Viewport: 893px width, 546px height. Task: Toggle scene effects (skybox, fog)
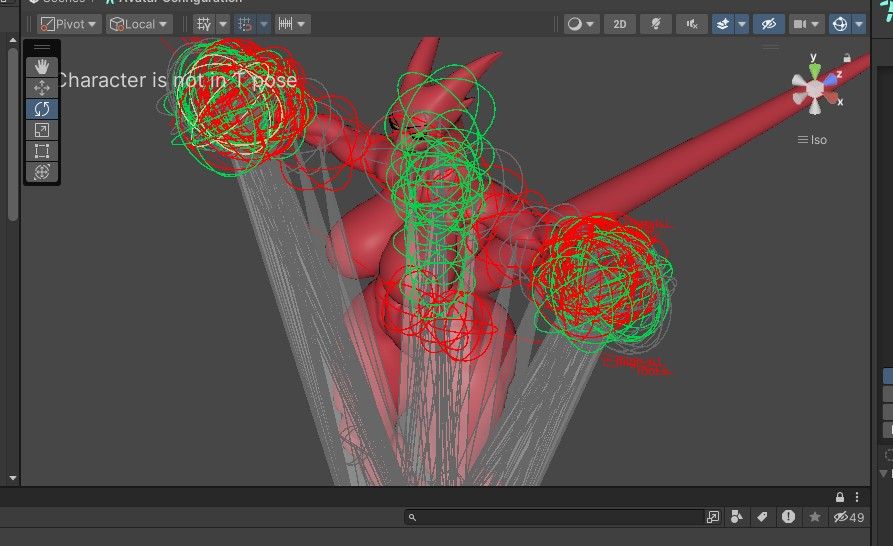click(723, 24)
